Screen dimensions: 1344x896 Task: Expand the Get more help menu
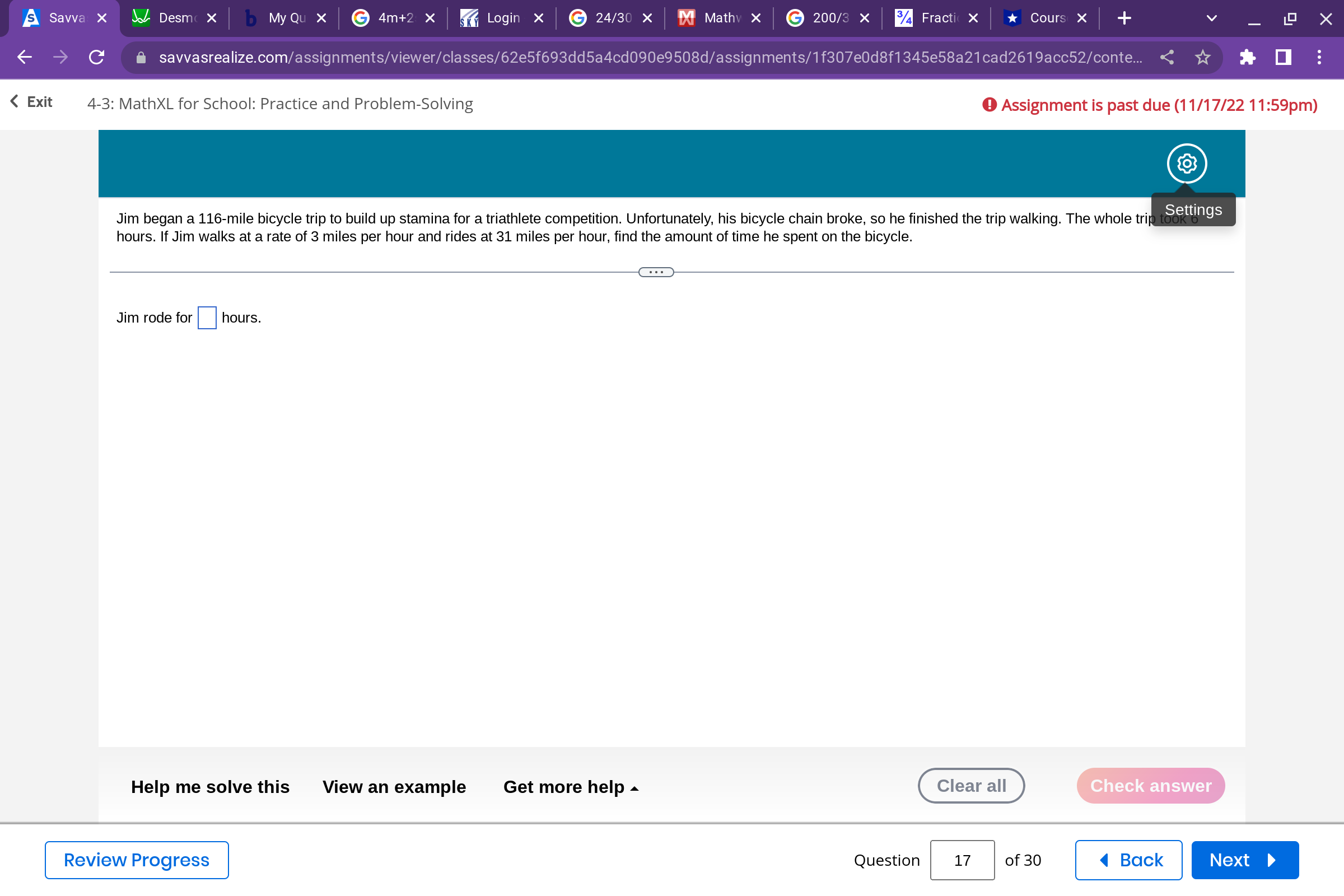pos(570,787)
